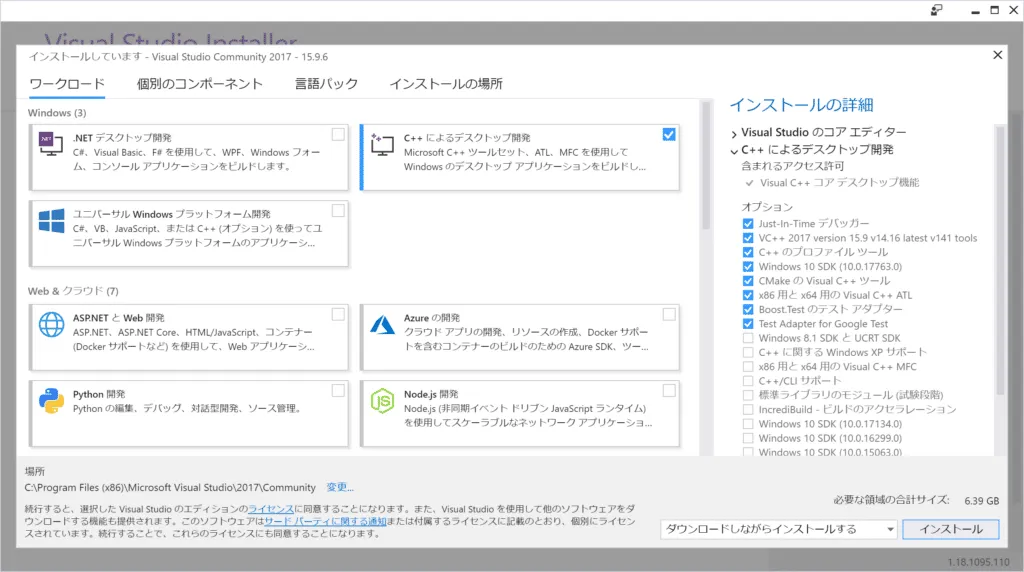Select the Python 開発 workload card title
This screenshot has height=572, width=1024.
(99, 394)
